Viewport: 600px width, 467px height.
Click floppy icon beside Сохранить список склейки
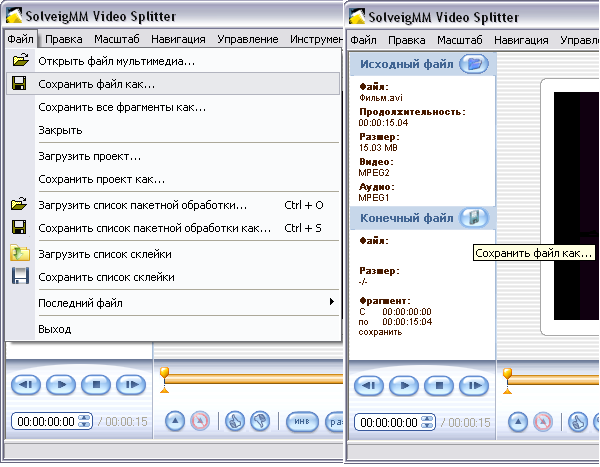(20, 276)
